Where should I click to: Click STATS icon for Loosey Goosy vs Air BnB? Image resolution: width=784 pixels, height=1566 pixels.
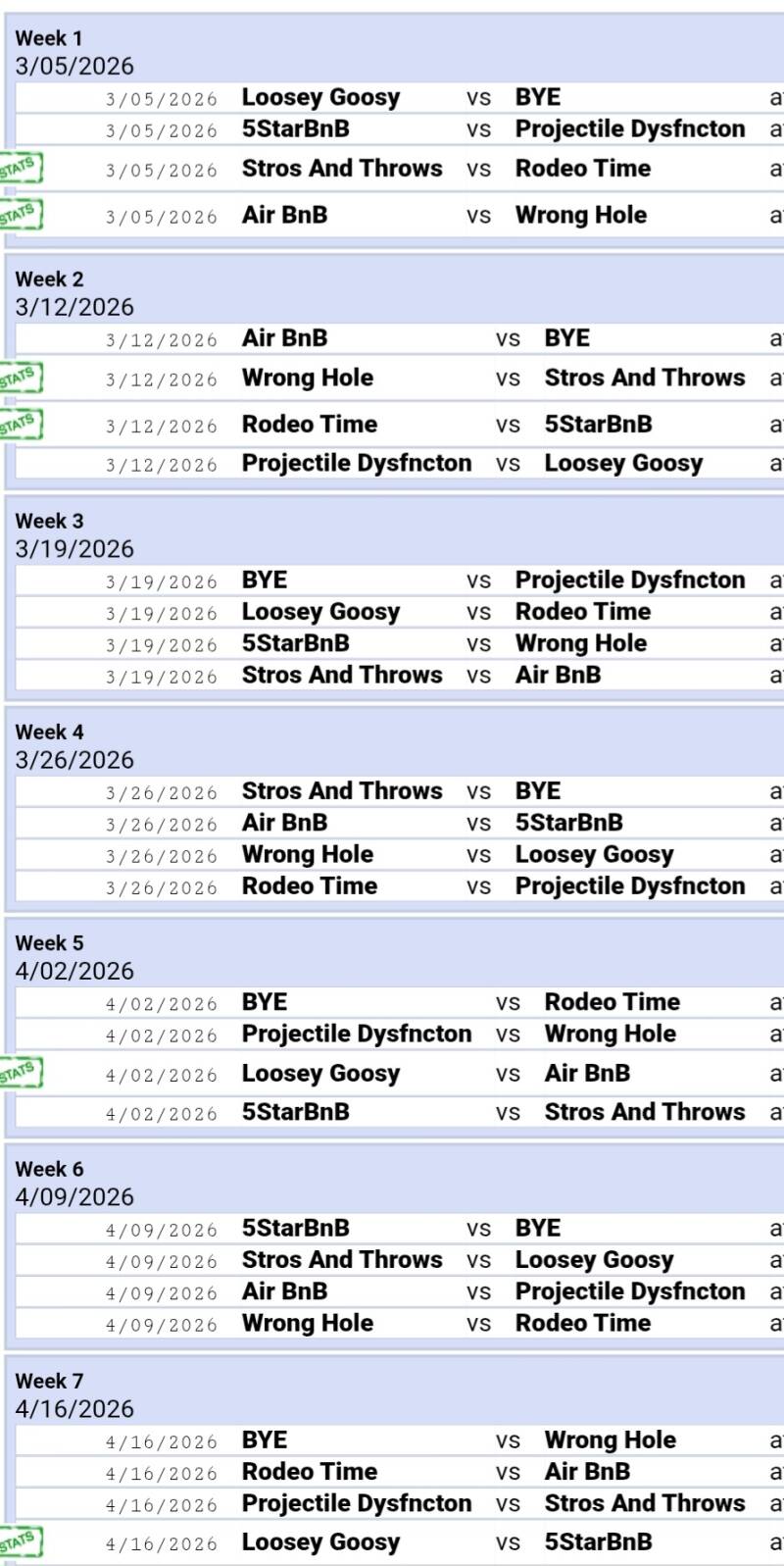pos(20,1073)
